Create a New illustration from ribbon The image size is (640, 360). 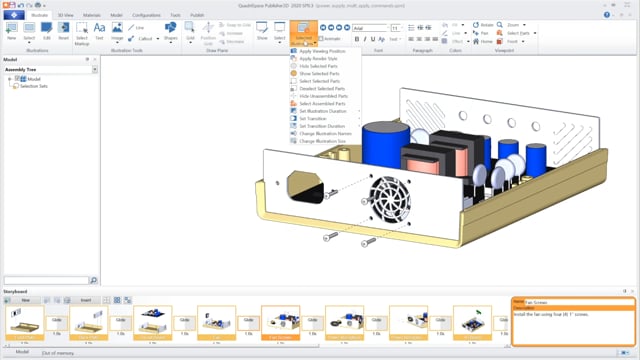point(11,31)
